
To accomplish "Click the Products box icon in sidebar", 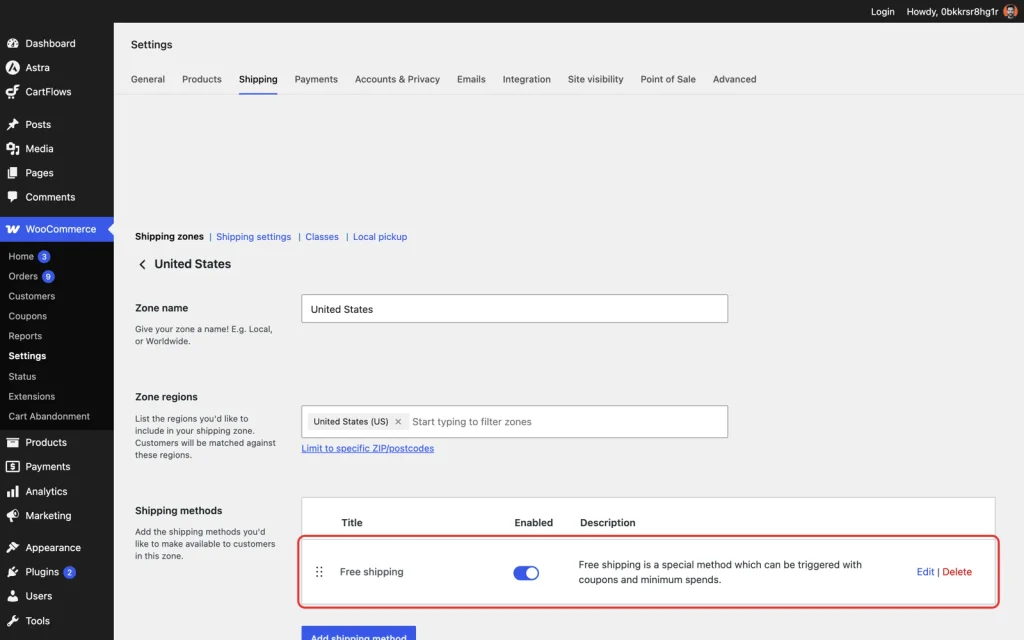I will pos(12,442).
